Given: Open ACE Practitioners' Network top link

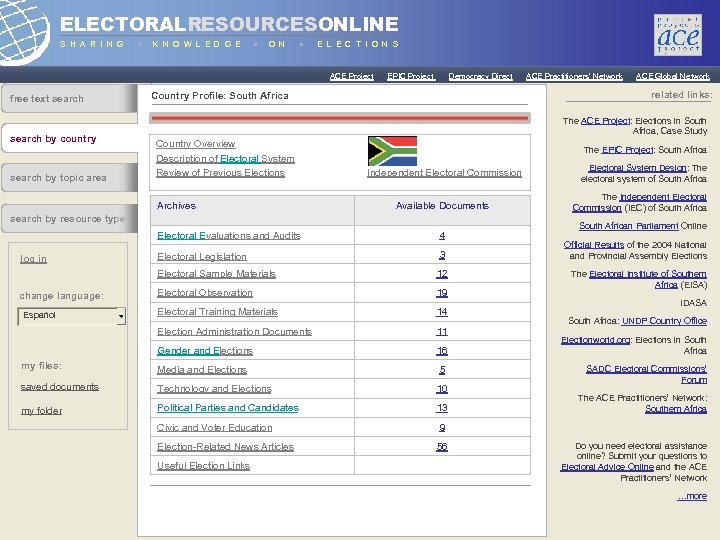Looking at the screenshot, I should [x=574, y=76].
